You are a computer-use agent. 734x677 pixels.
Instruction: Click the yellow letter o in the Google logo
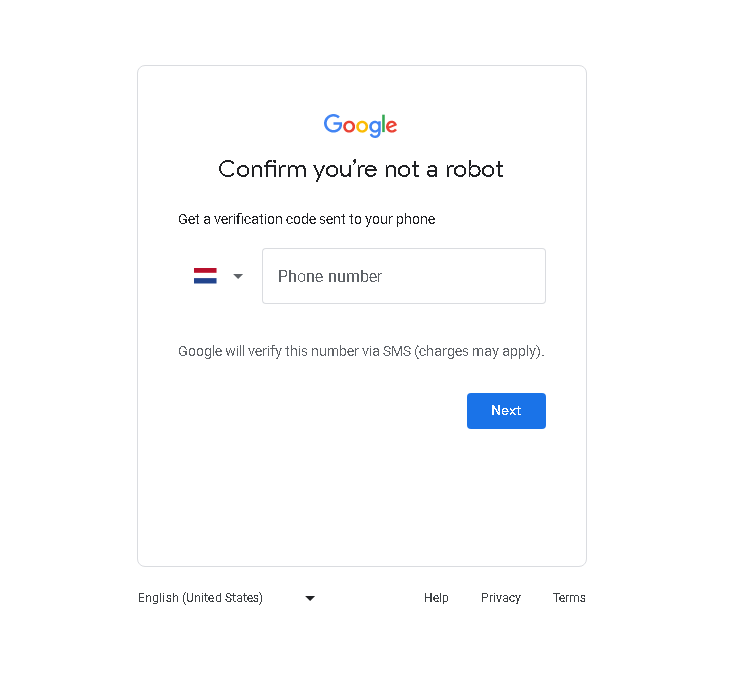tap(362, 126)
